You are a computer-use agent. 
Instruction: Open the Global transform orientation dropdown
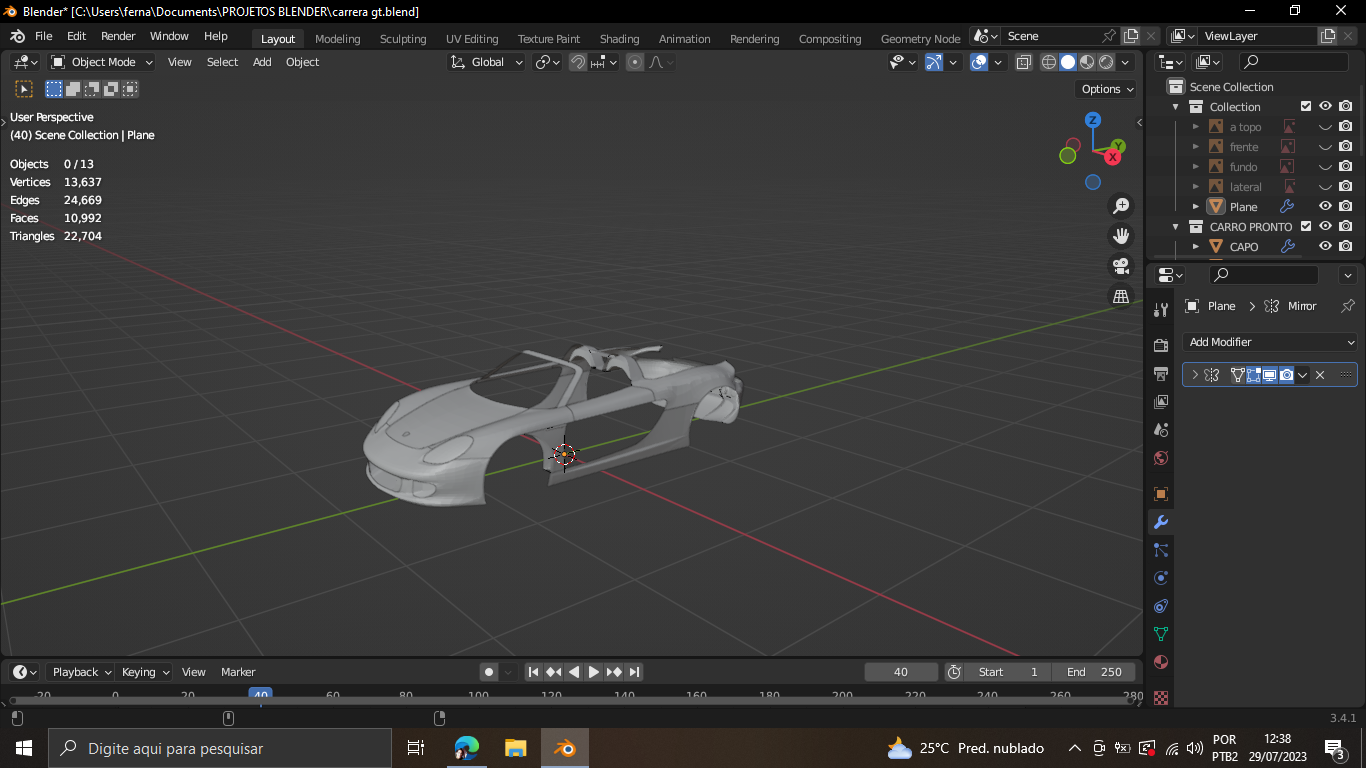pos(487,62)
